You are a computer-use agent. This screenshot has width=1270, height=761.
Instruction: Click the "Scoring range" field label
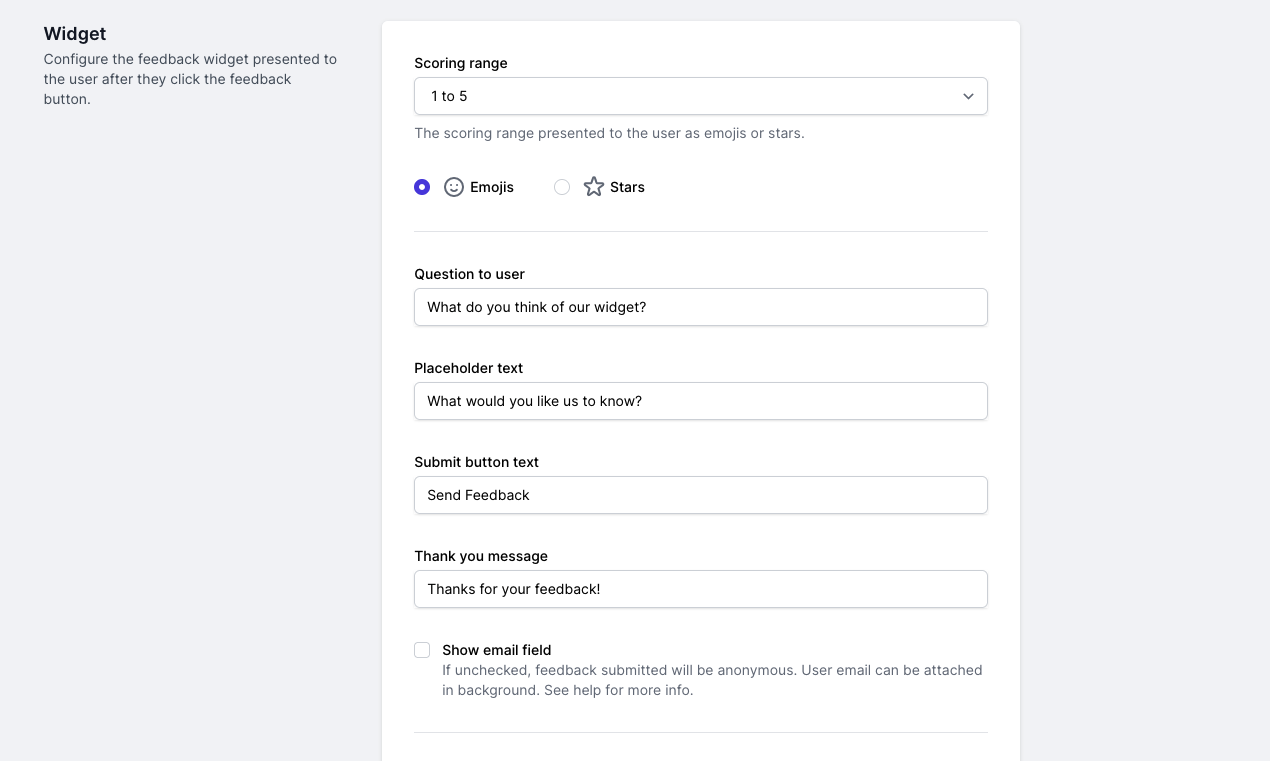point(461,63)
